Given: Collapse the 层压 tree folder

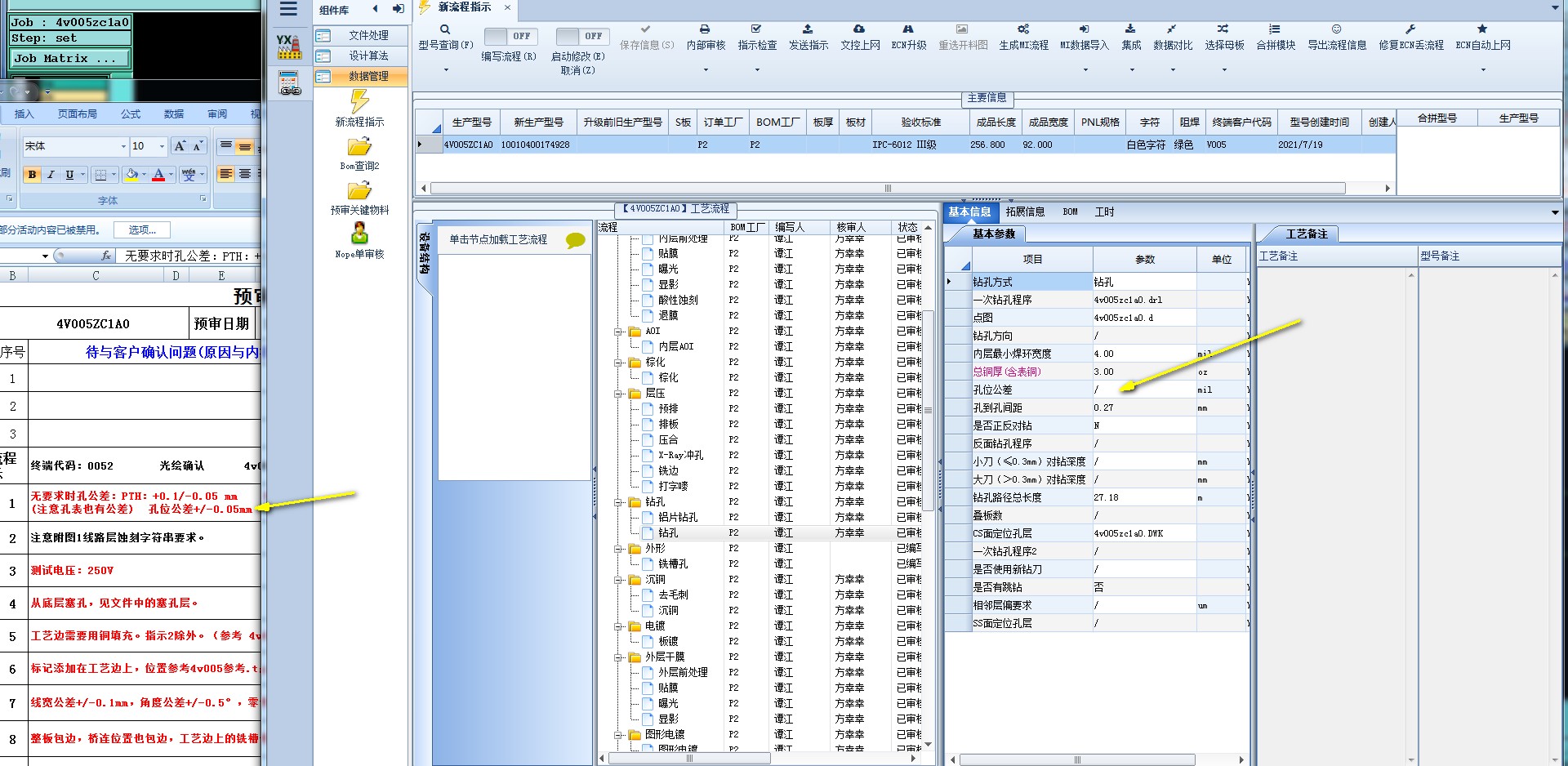Looking at the screenshot, I should tap(618, 394).
